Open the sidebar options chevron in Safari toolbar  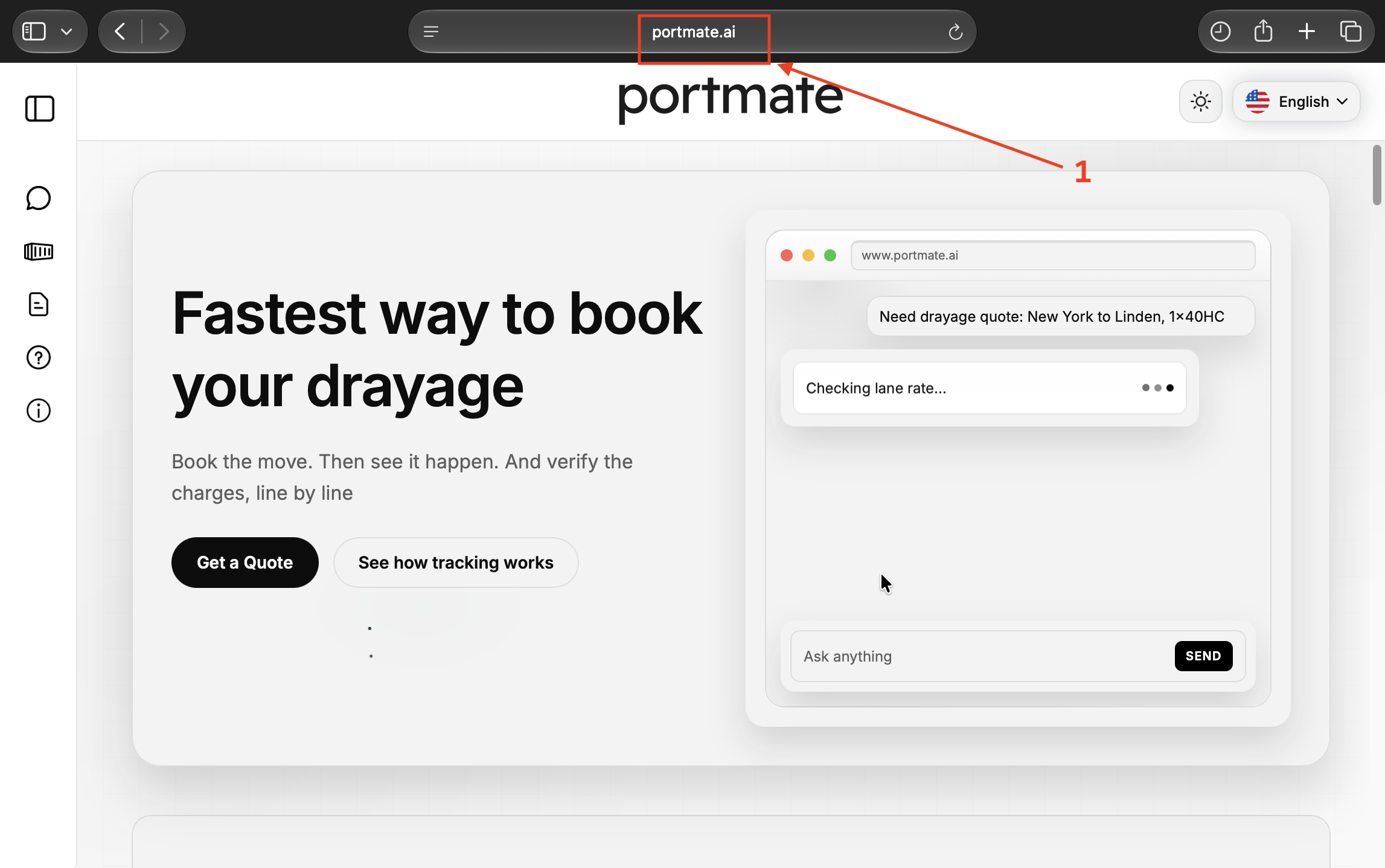[x=66, y=31]
